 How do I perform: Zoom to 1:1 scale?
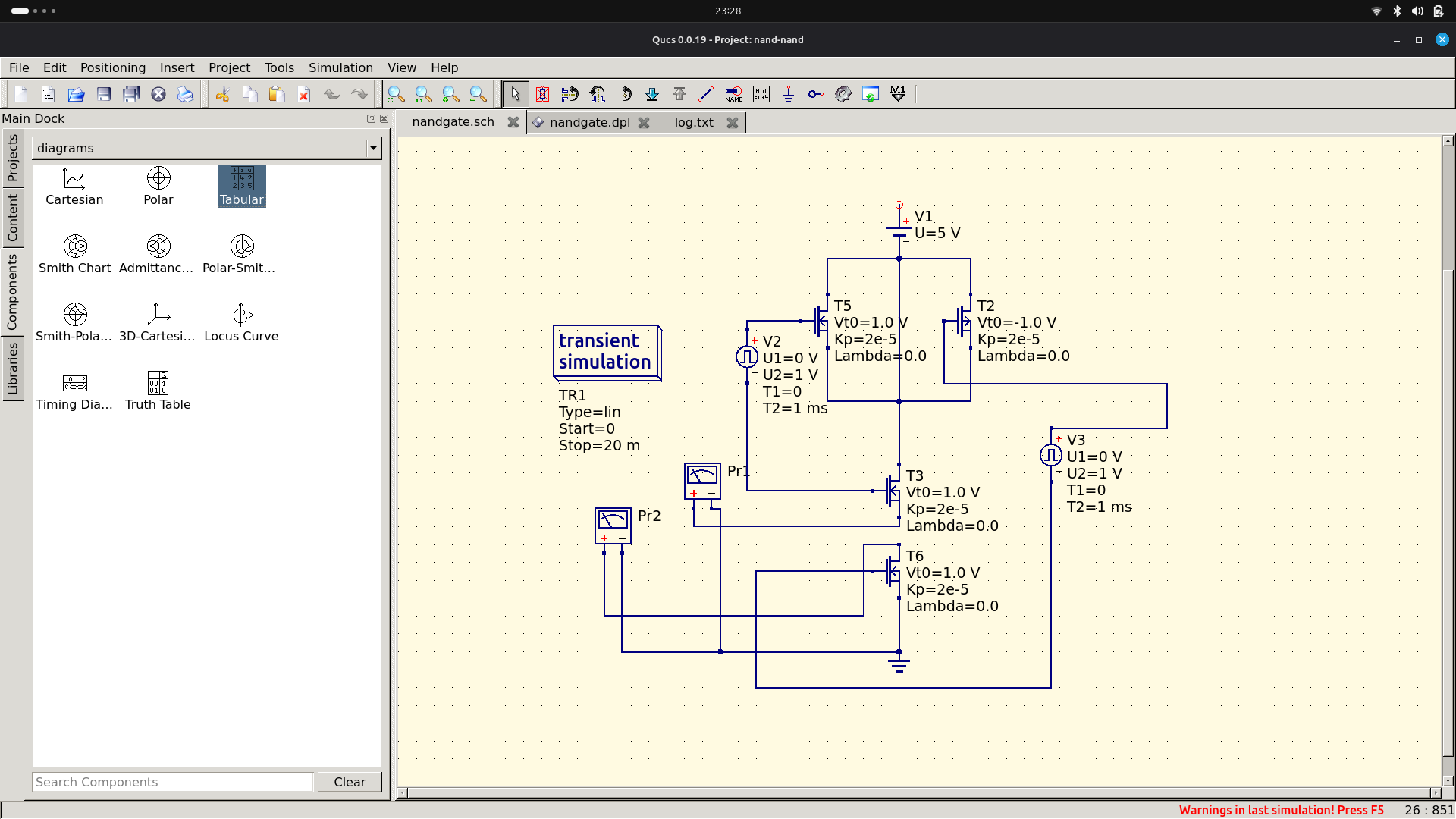(x=423, y=94)
